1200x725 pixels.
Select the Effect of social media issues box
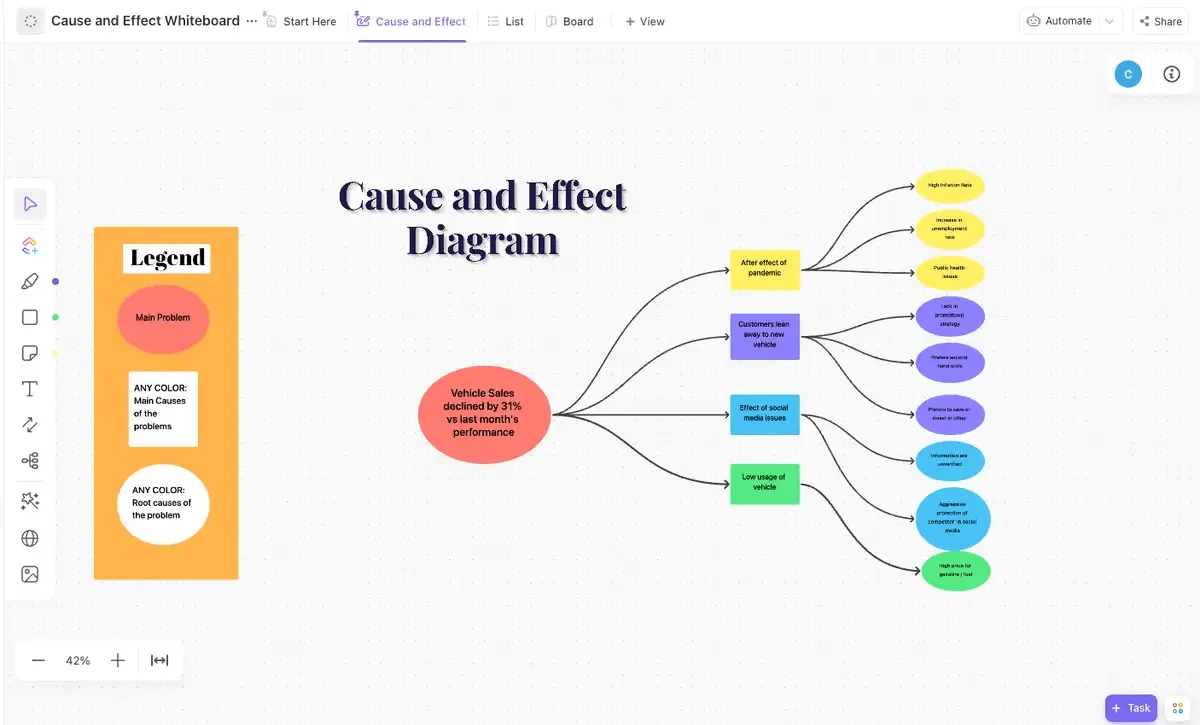point(764,413)
